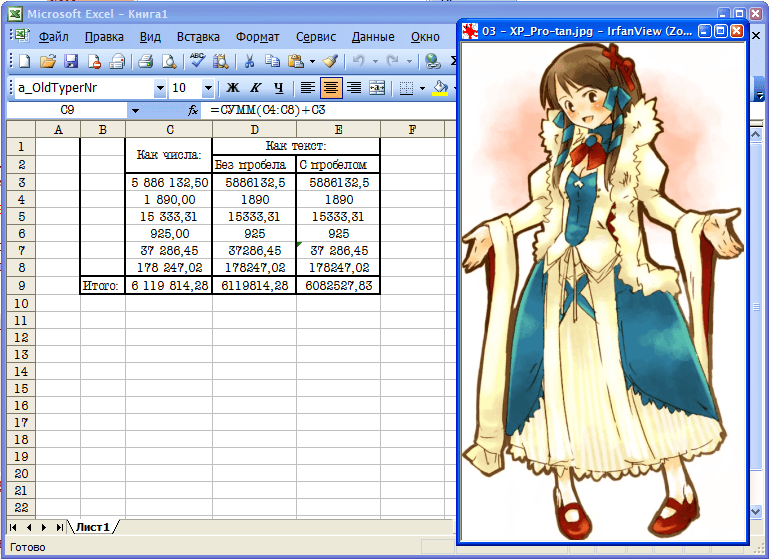Select row 9 header
Screen dimensions: 769x559
point(21,285)
